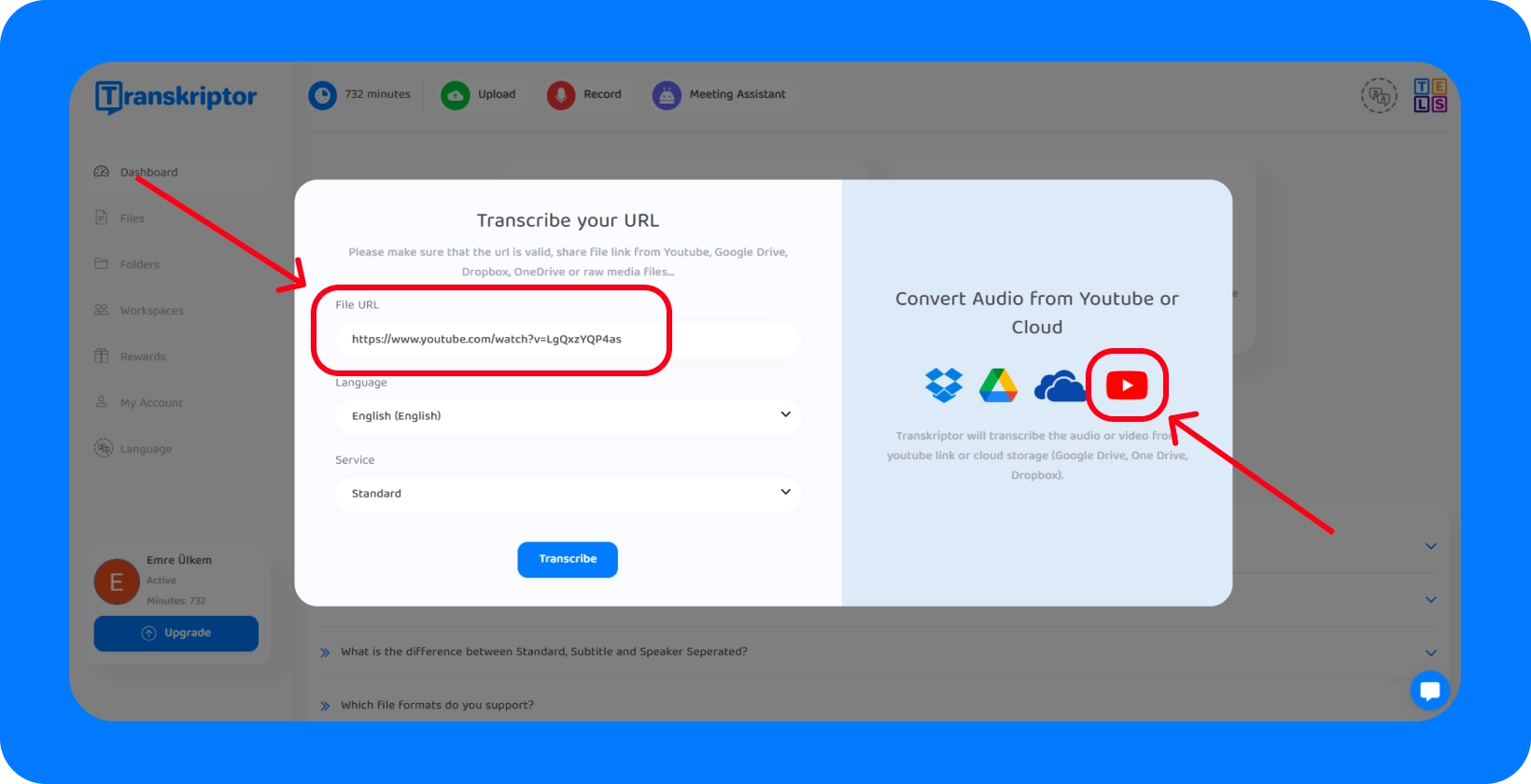Click the My Account person icon
Viewport: 1531px width, 784px height.
[x=102, y=402]
